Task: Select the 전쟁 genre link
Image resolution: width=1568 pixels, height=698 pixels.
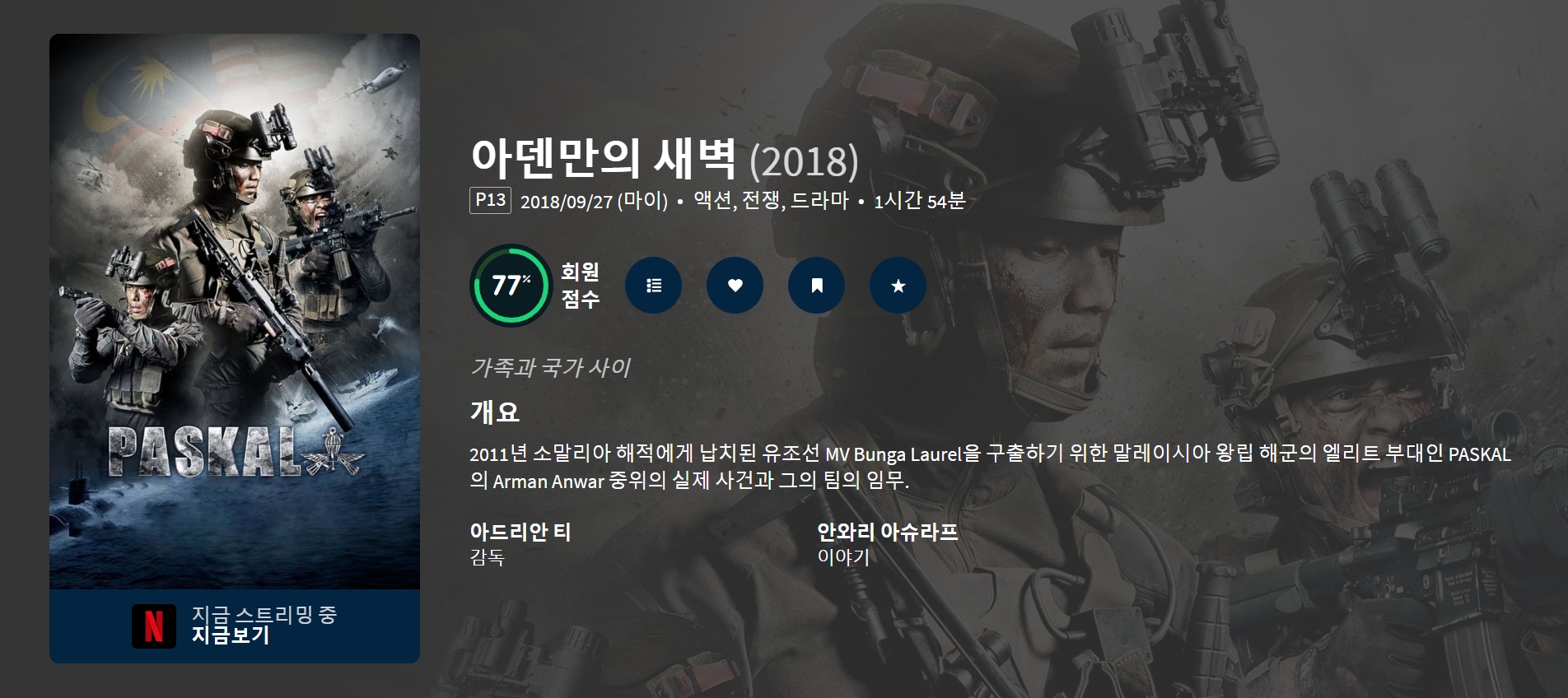Action: (x=761, y=201)
